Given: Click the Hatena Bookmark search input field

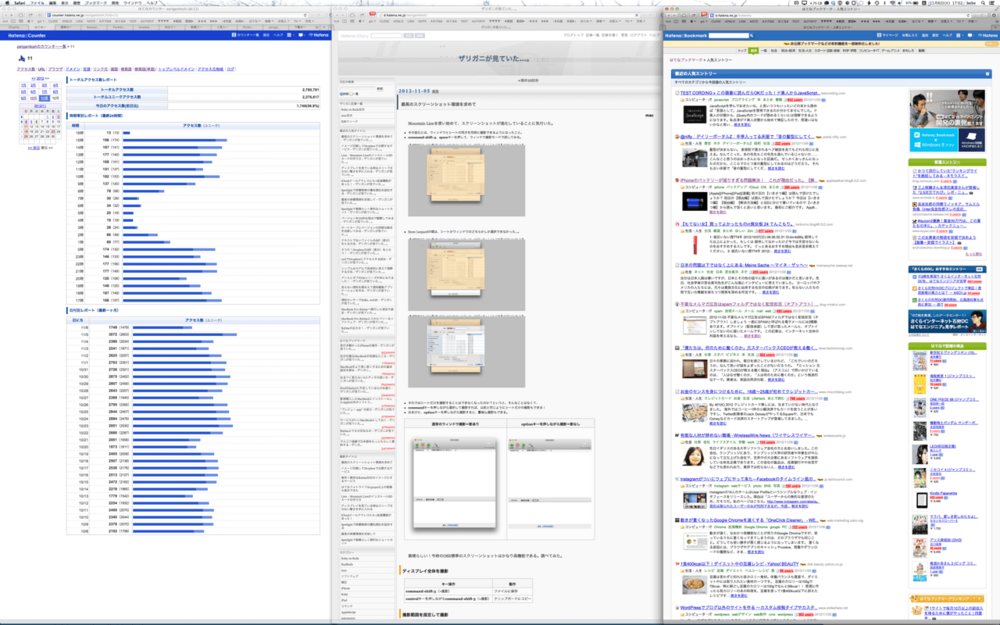Looking at the screenshot, I should pyautogui.click(x=728, y=35).
